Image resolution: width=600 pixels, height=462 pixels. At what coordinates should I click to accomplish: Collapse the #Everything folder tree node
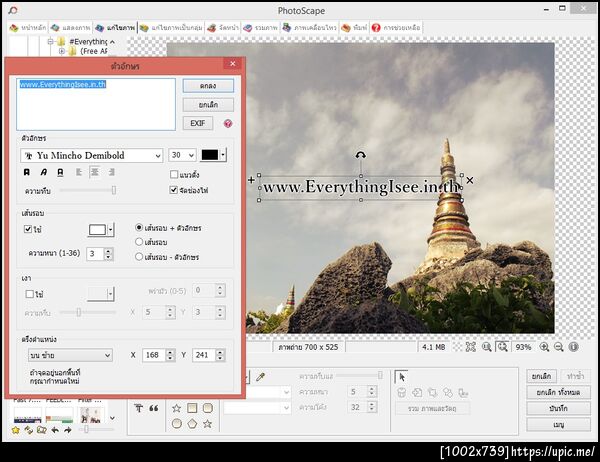pyautogui.click(x=50, y=41)
